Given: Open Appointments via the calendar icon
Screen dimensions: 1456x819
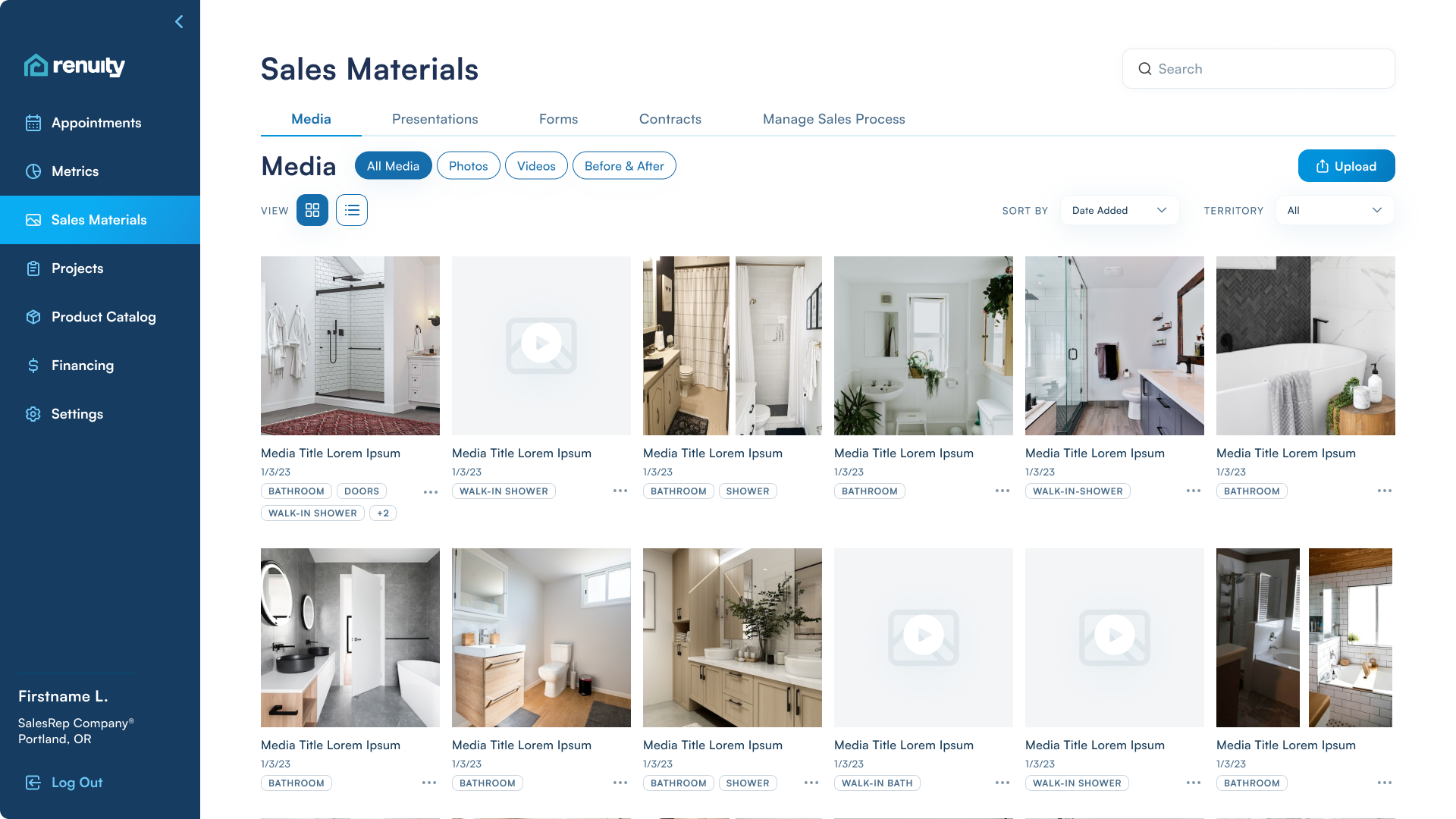Looking at the screenshot, I should [33, 123].
